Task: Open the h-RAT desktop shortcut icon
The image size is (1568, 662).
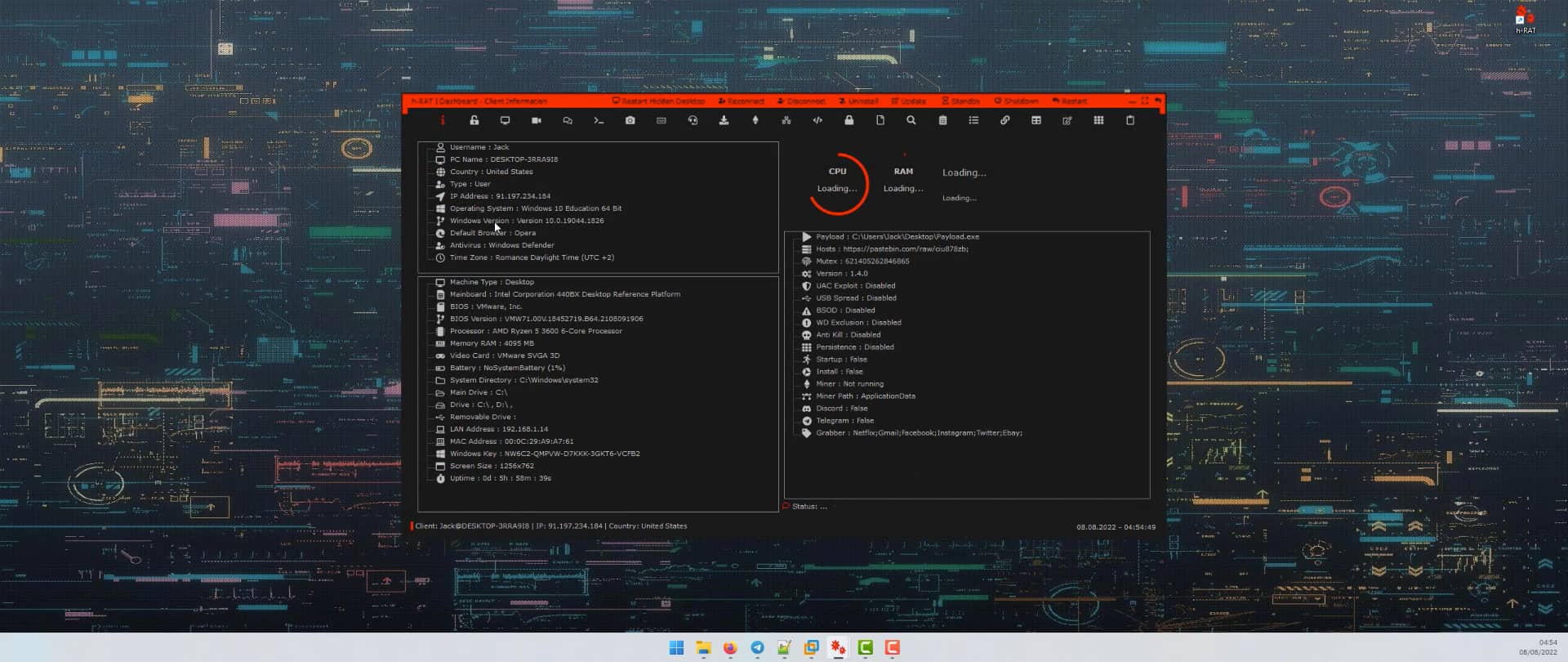Action: pyautogui.click(x=1525, y=19)
